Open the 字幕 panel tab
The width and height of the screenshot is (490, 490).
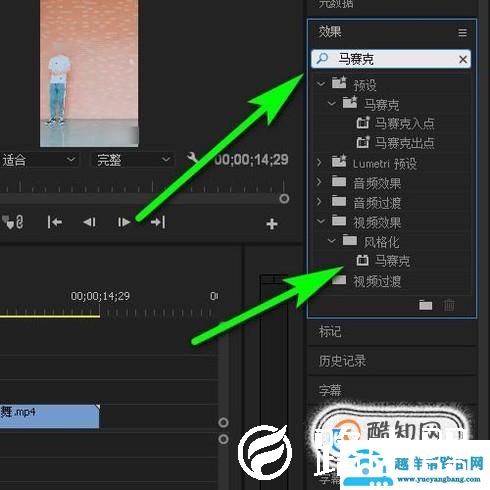[330, 390]
